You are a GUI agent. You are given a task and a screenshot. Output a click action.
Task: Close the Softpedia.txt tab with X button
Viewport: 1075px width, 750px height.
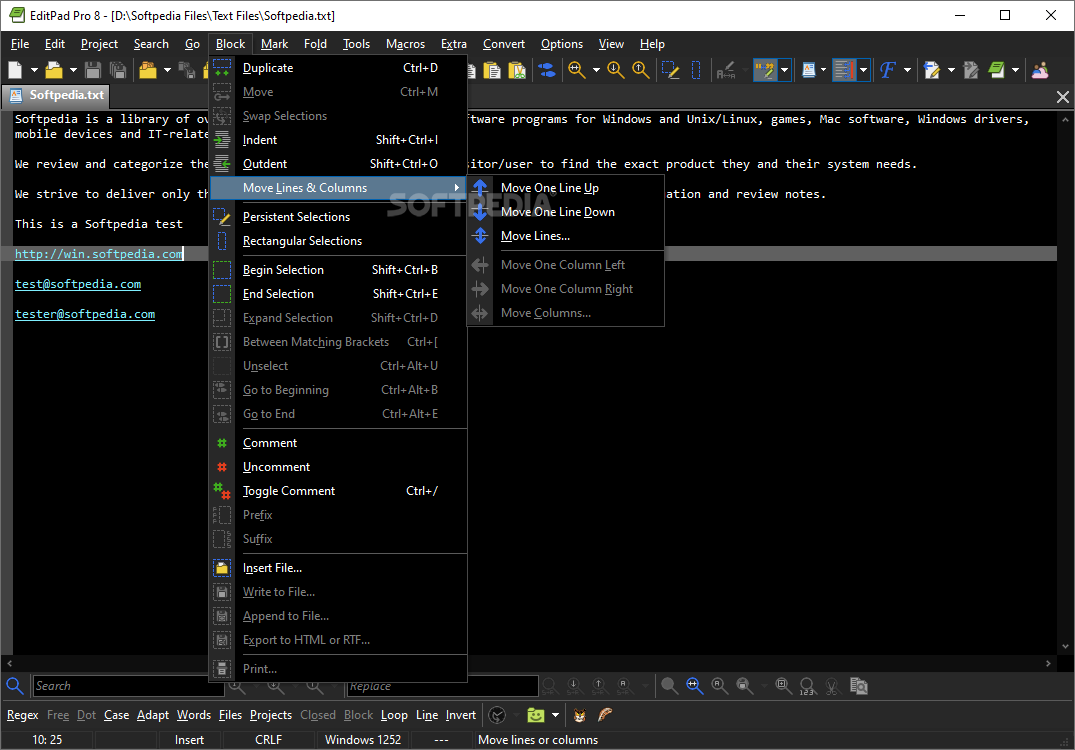(1063, 97)
